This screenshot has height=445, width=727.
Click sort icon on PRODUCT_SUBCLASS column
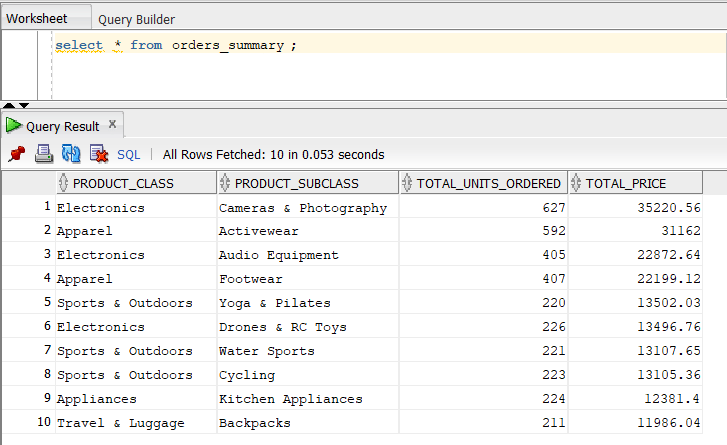tap(226, 183)
